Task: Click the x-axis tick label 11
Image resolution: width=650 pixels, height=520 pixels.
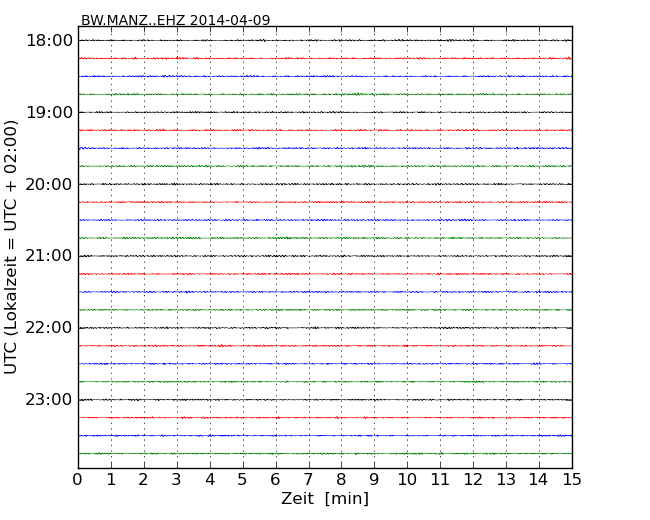Action: (x=440, y=480)
